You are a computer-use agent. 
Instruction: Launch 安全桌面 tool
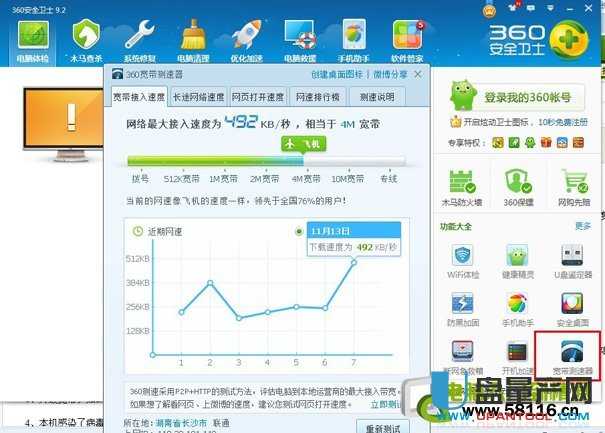click(573, 310)
